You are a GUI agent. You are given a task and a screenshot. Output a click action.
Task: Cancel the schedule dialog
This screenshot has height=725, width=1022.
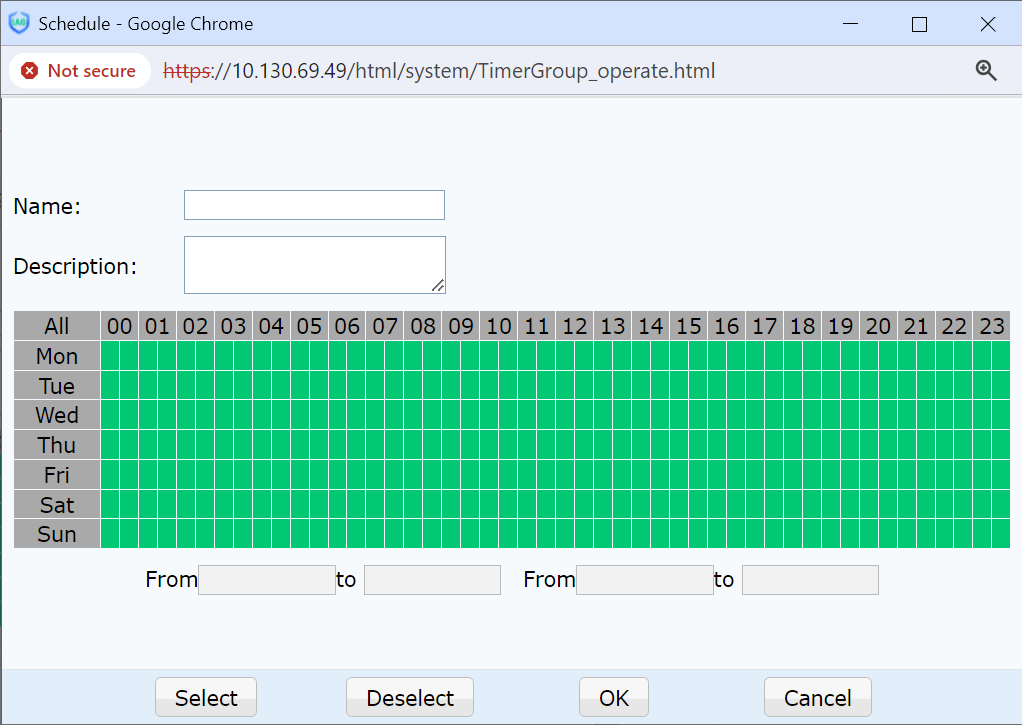pos(817,698)
